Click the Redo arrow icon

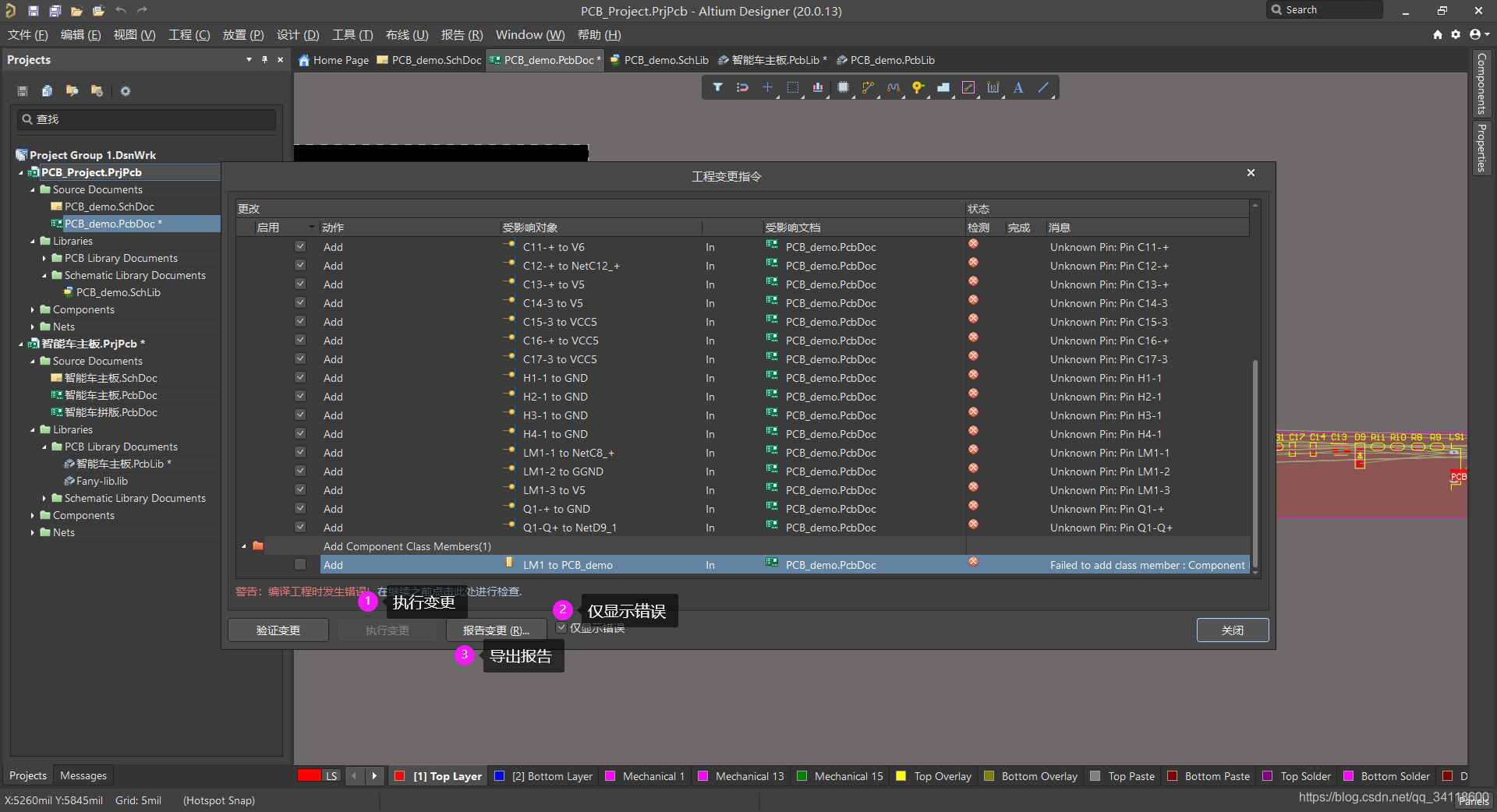[142, 11]
